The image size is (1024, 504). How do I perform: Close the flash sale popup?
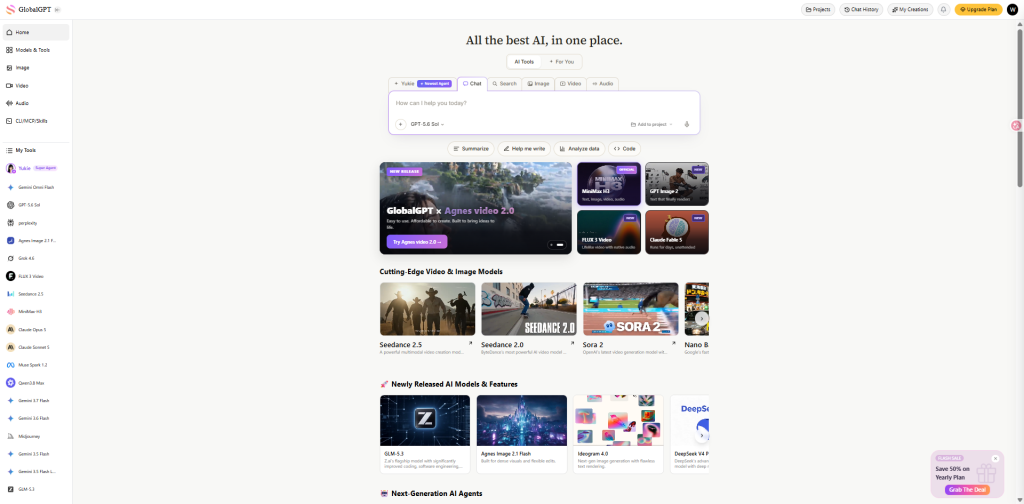pyautogui.click(x=995, y=458)
